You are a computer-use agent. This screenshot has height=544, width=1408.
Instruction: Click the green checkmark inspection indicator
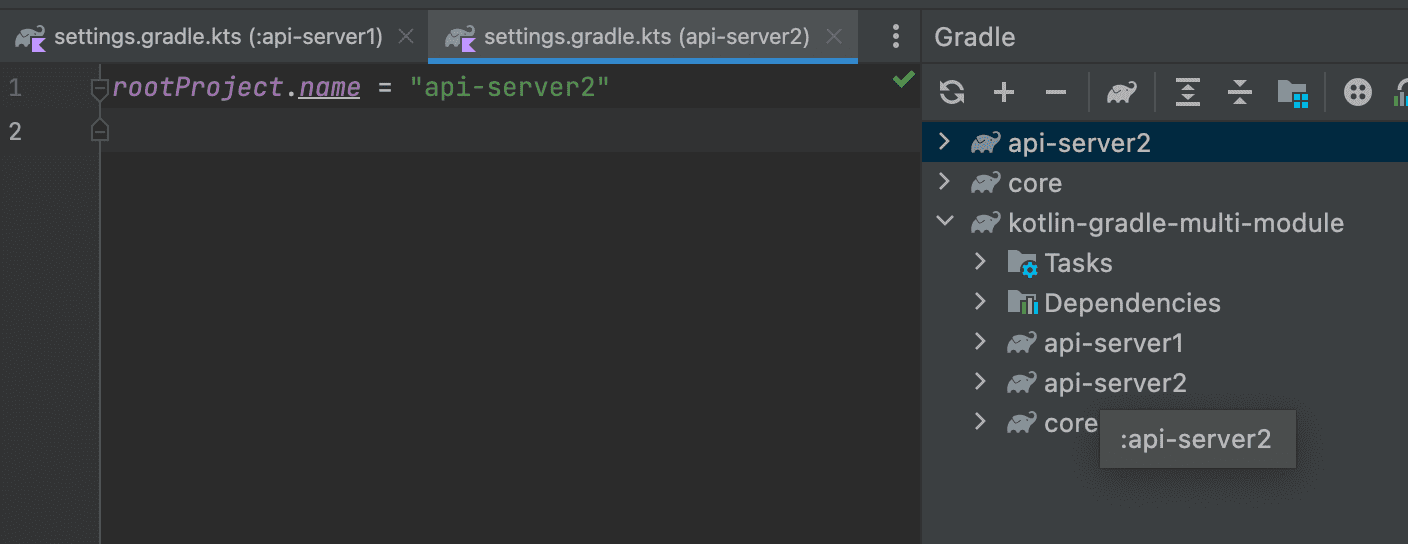click(x=903, y=80)
